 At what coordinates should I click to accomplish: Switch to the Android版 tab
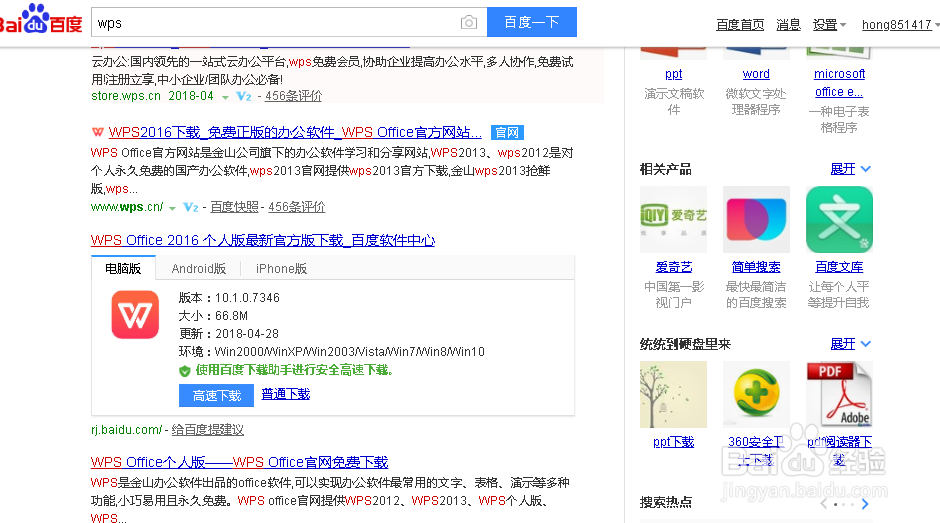click(198, 269)
